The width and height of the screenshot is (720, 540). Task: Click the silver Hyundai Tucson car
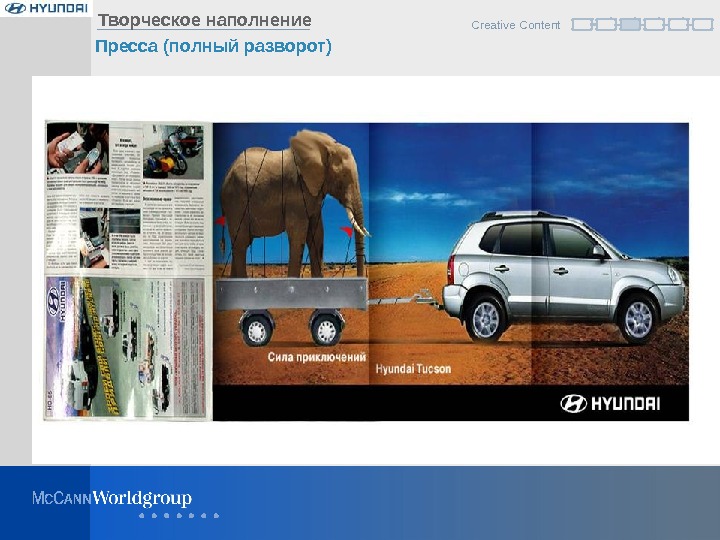click(x=565, y=277)
